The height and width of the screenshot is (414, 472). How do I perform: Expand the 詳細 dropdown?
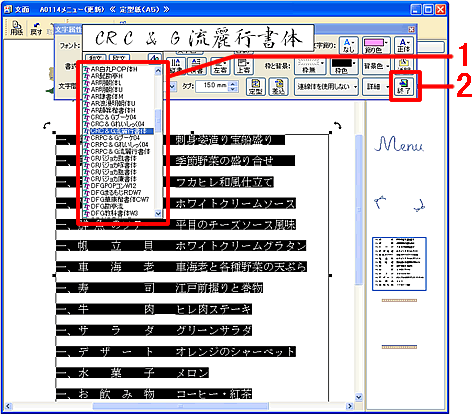click(376, 87)
